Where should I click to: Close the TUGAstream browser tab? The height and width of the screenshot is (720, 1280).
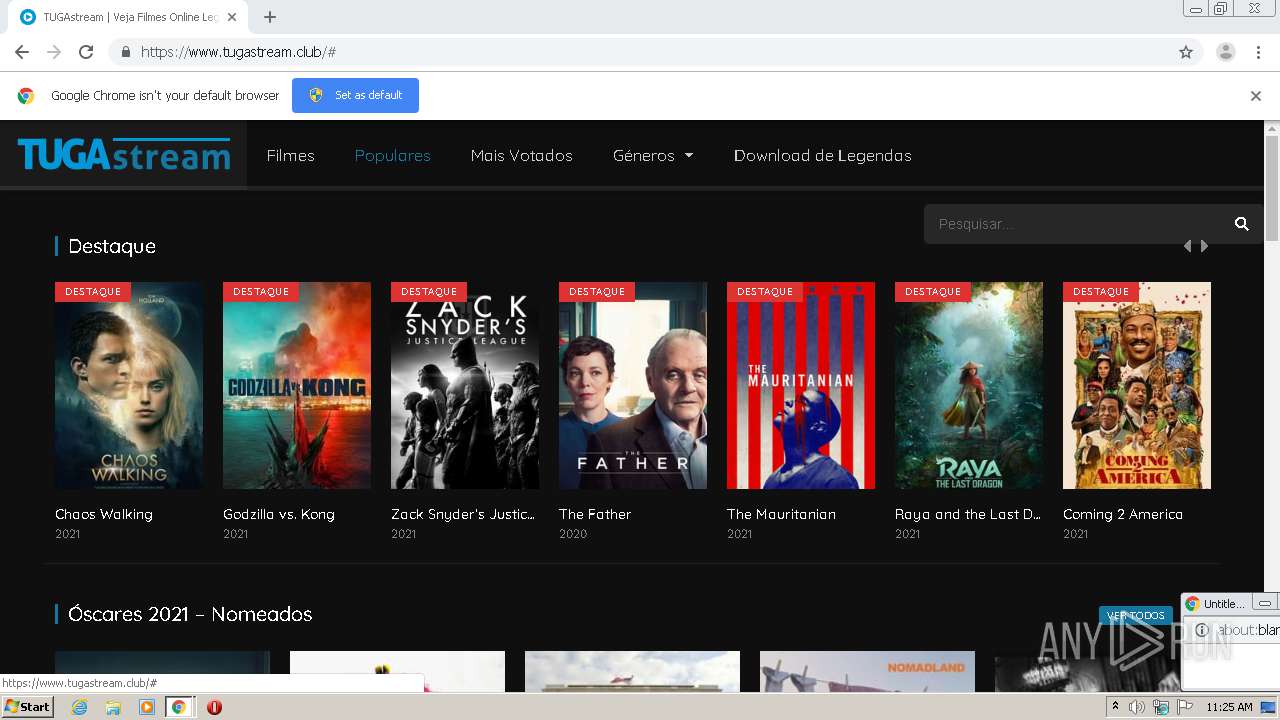[232, 17]
